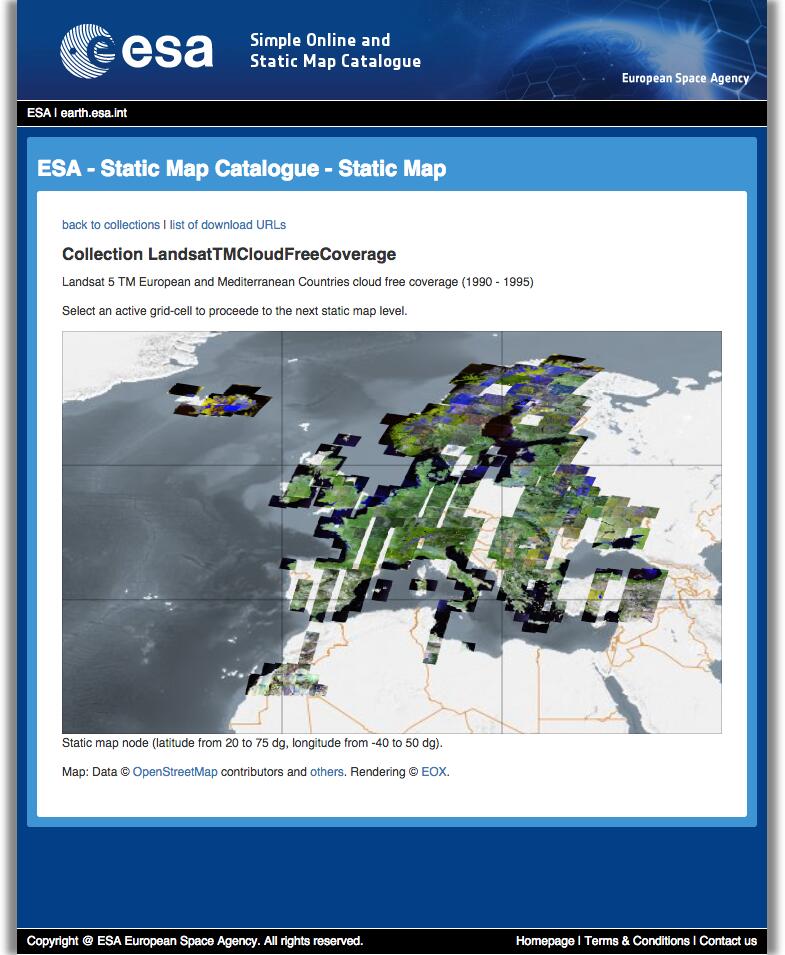The image size is (785, 955).
Task: Open the earth.esa.int link
Action: [94, 113]
